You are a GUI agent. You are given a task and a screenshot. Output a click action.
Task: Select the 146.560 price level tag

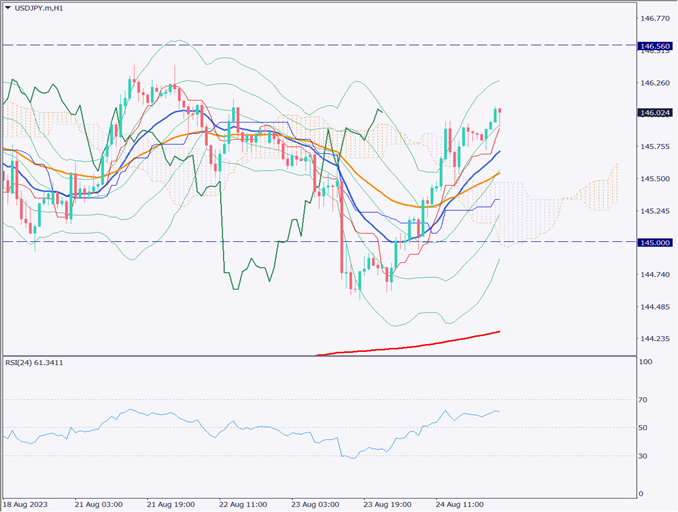click(x=654, y=46)
